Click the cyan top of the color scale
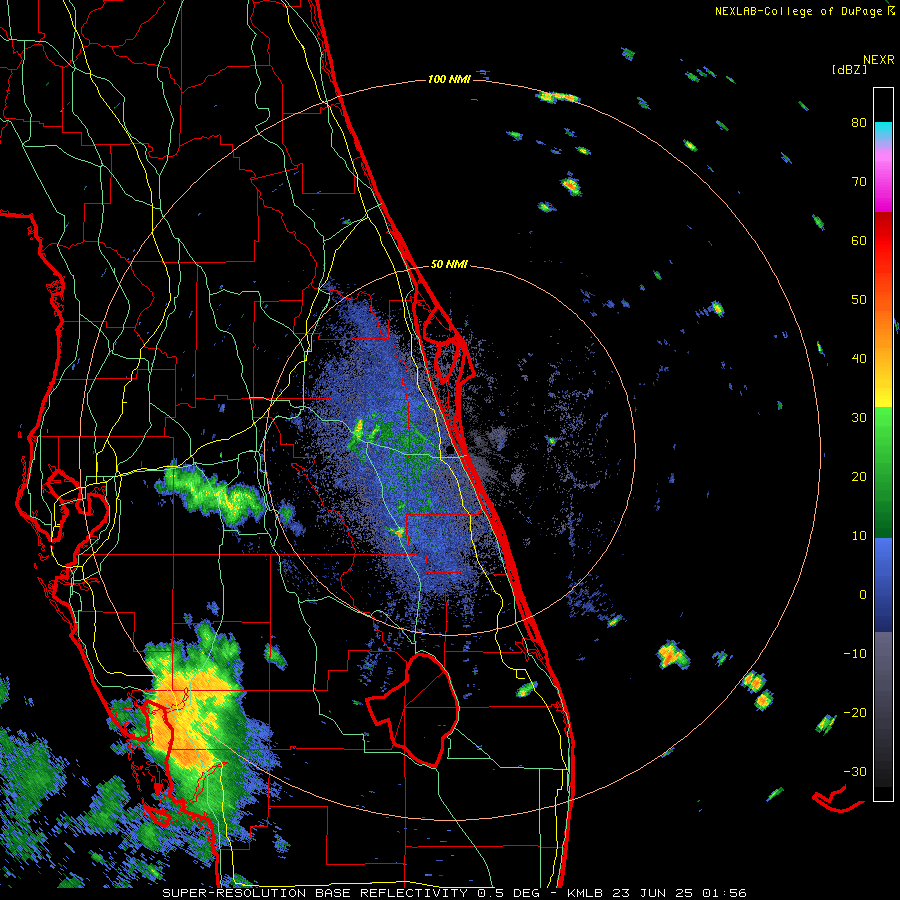The height and width of the screenshot is (900, 900). pos(884,129)
